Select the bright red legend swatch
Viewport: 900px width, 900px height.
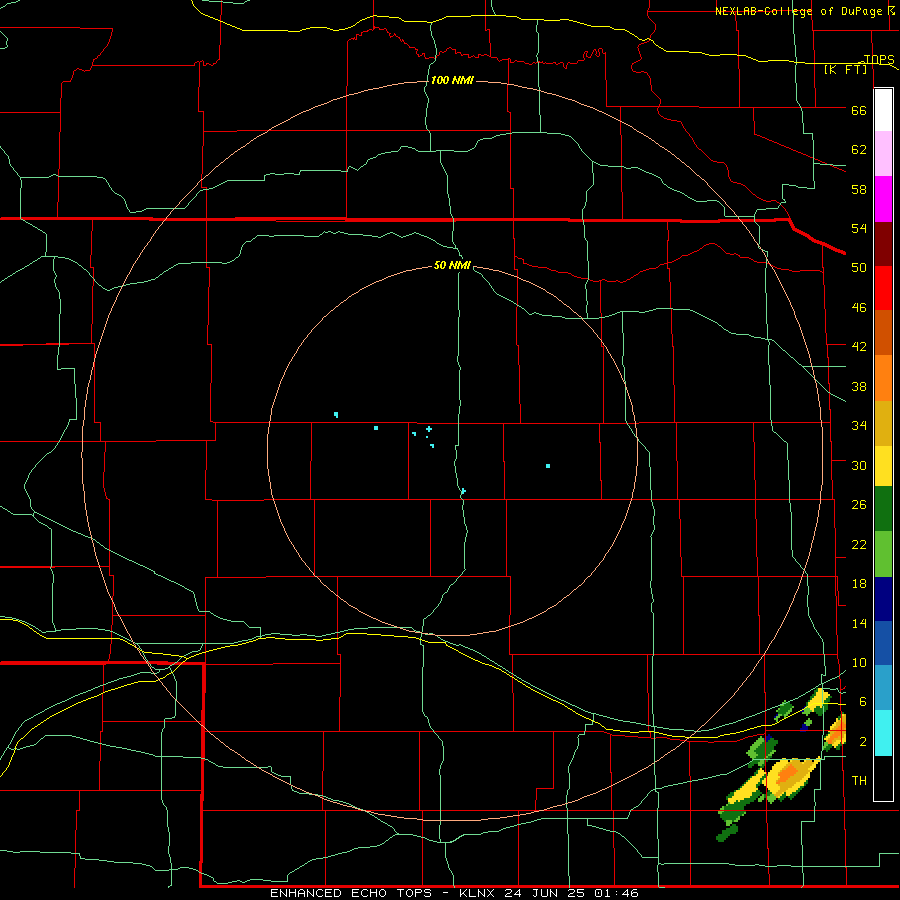pos(883,288)
